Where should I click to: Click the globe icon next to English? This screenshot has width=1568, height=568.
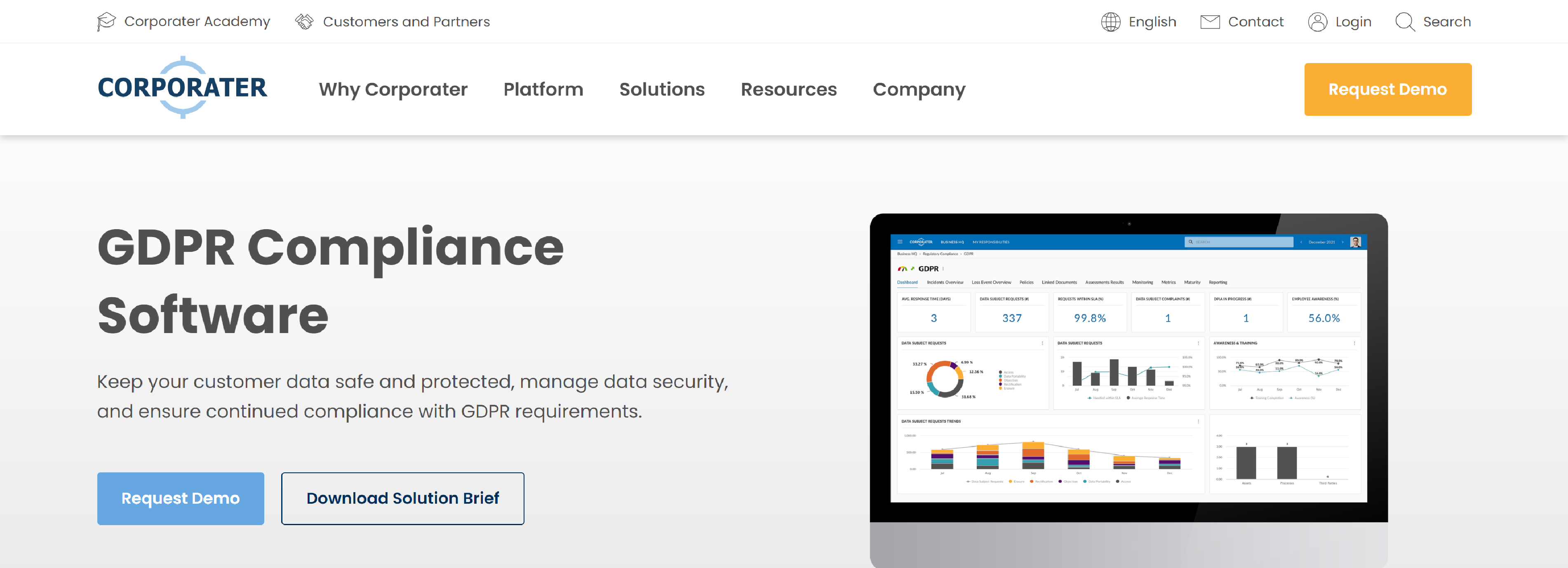pyautogui.click(x=1111, y=22)
